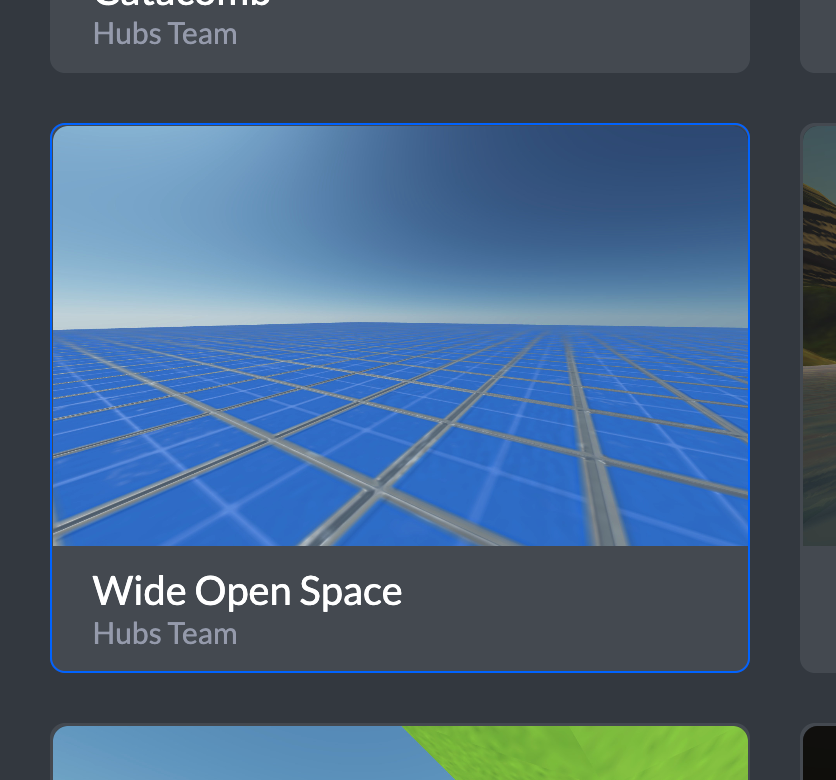Viewport: 836px width, 780px height.
Task: Click the Wide Open Space card footer
Action: (400, 608)
